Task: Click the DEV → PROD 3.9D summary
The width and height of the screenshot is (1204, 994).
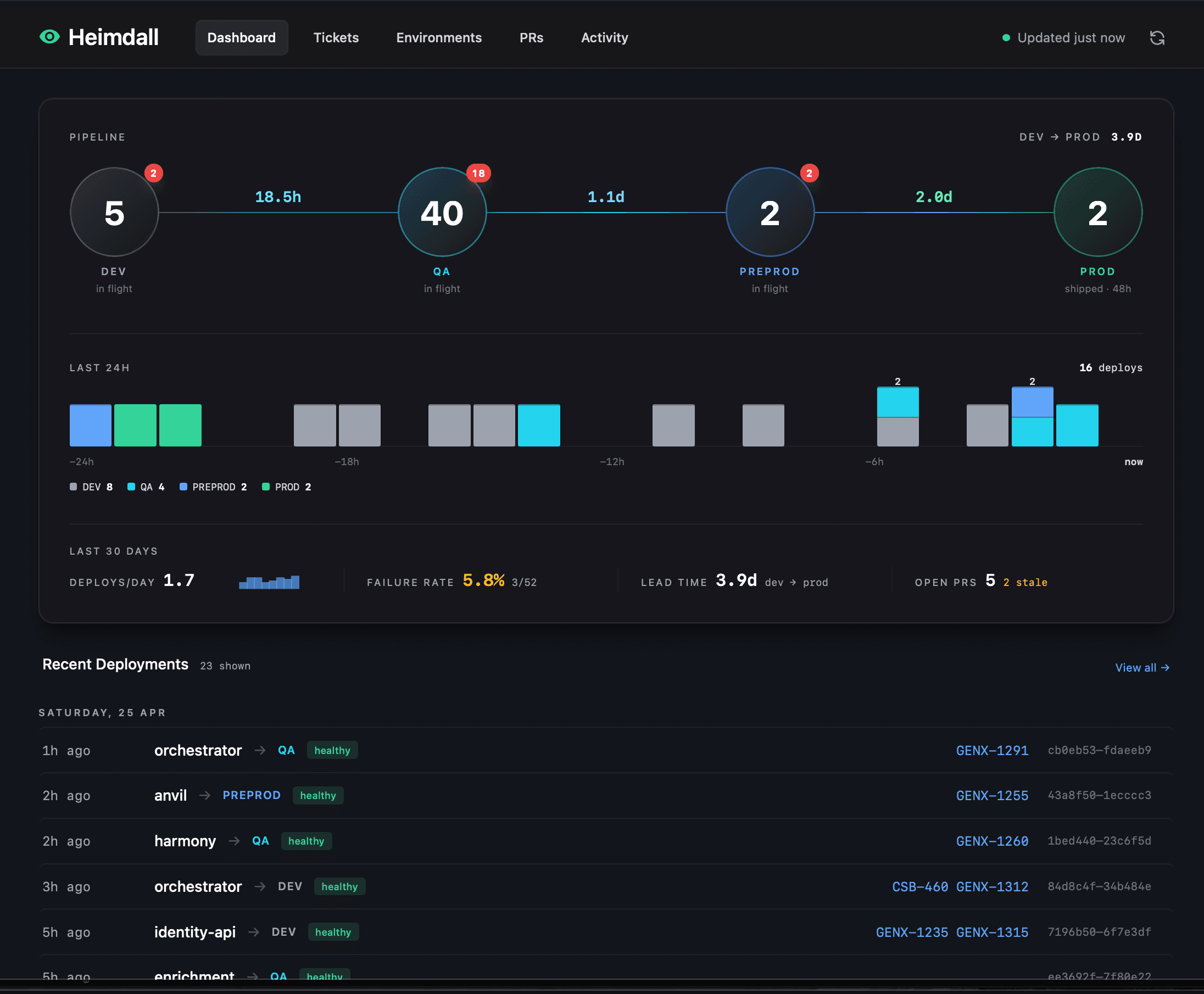Action: pos(1080,137)
